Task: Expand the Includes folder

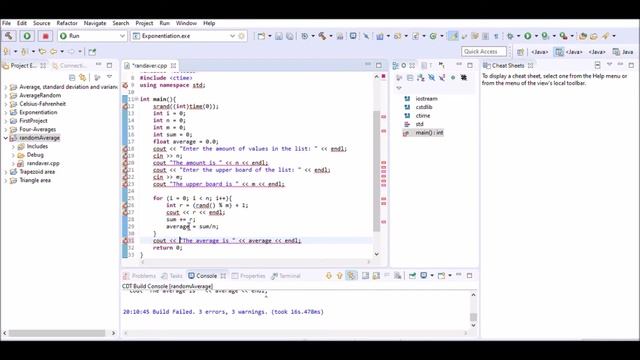Action: click(x=13, y=147)
